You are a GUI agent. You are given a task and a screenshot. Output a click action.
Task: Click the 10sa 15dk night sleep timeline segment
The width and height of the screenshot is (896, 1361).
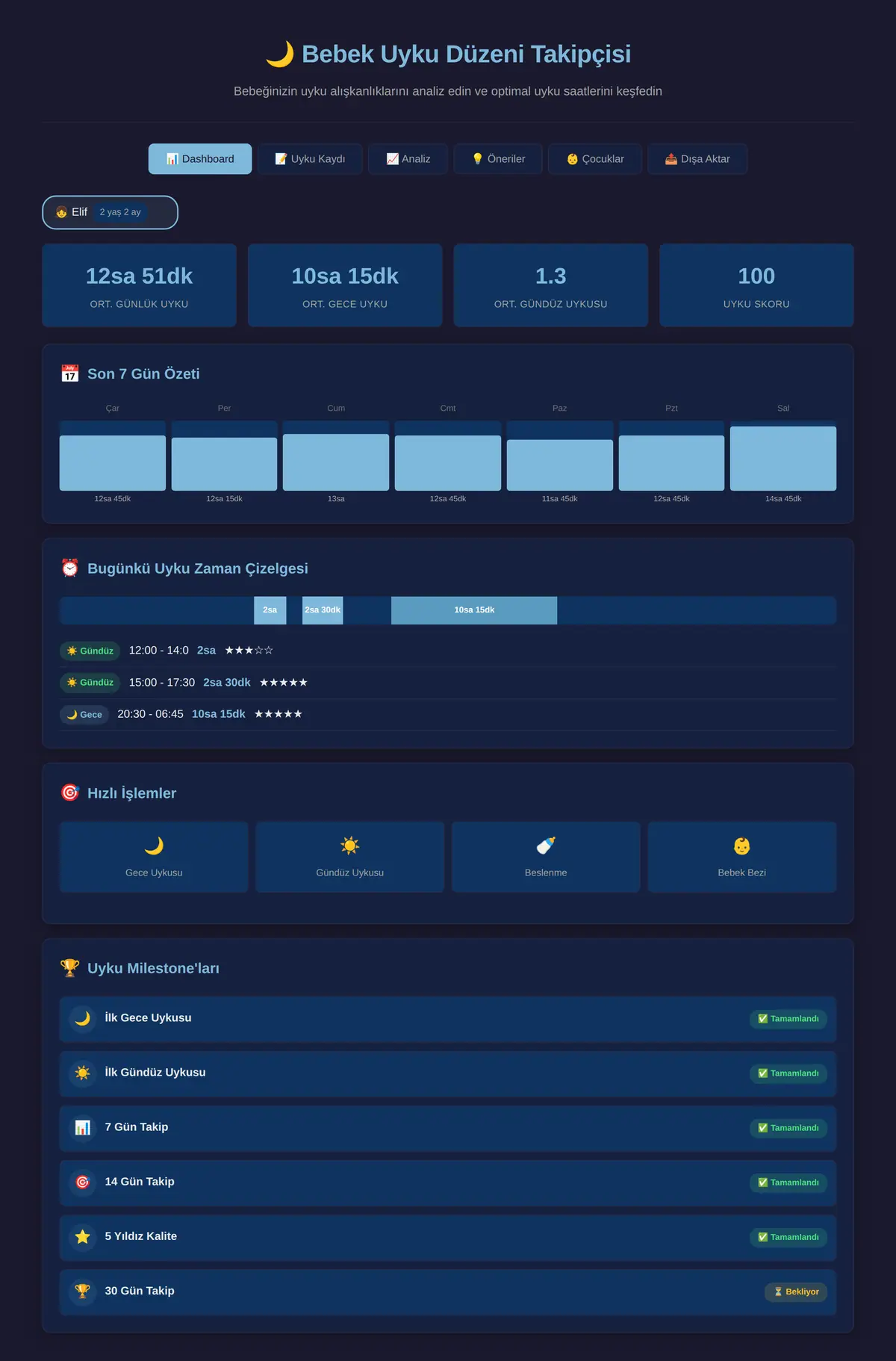pyautogui.click(x=474, y=610)
